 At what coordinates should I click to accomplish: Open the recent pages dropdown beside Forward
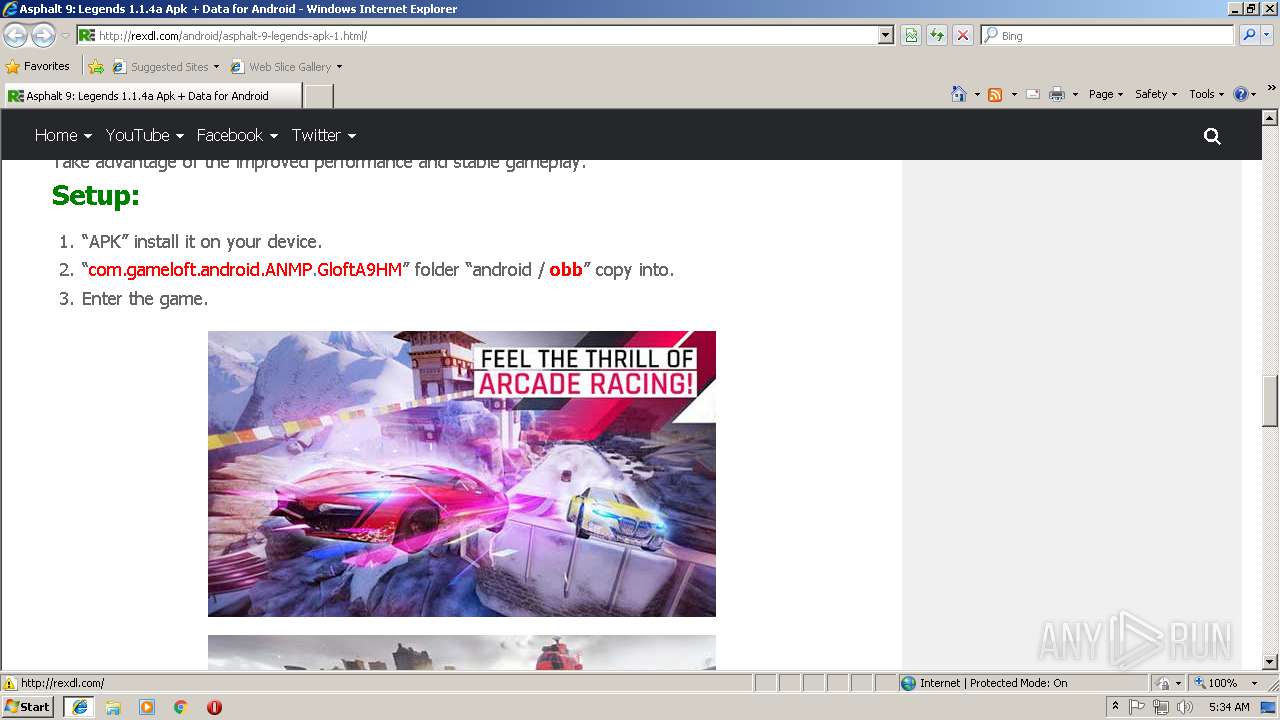pyautogui.click(x=65, y=36)
